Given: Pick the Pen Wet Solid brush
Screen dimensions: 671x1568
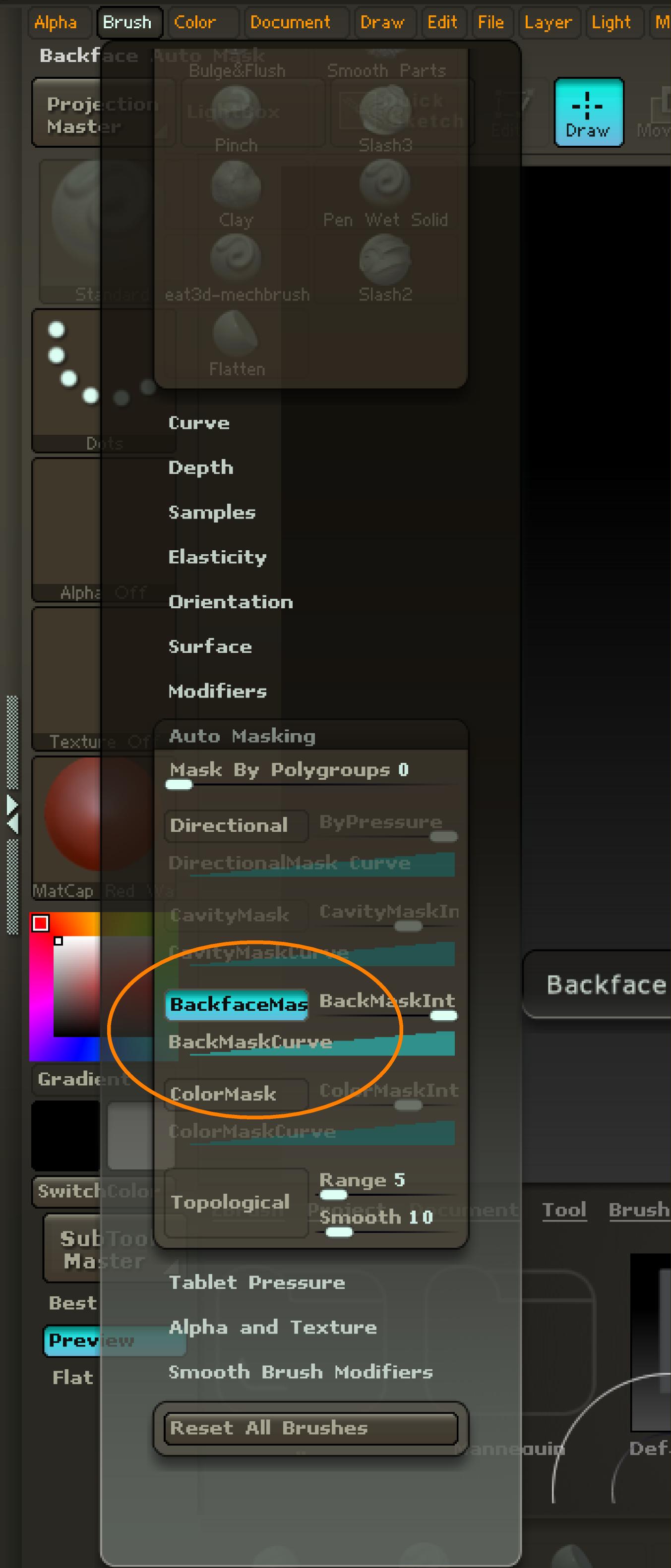Looking at the screenshot, I should (385, 183).
